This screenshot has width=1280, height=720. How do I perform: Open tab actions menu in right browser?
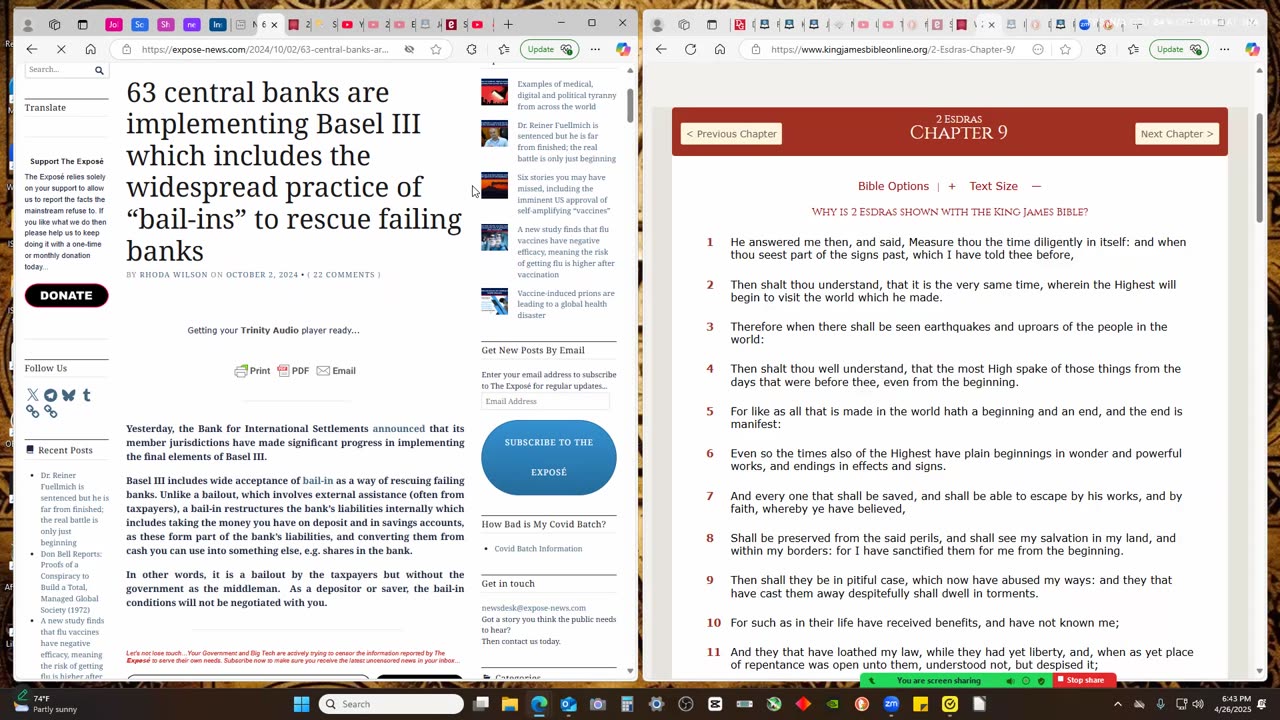point(712,24)
